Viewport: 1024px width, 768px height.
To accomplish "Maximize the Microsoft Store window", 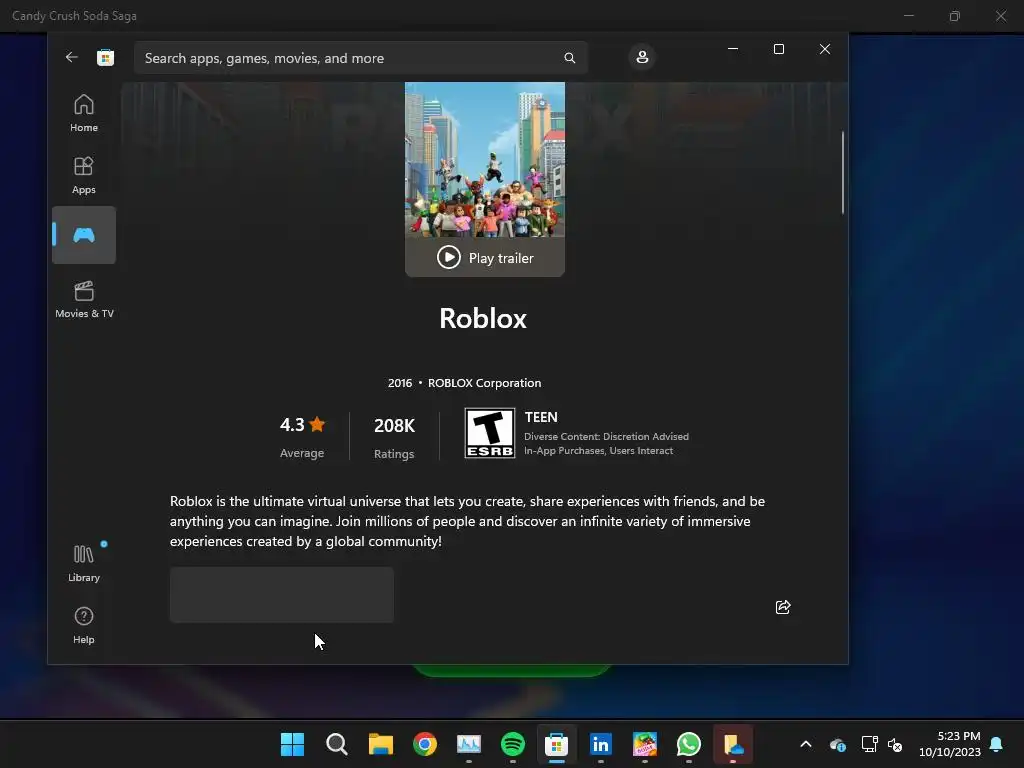I will 778,49.
